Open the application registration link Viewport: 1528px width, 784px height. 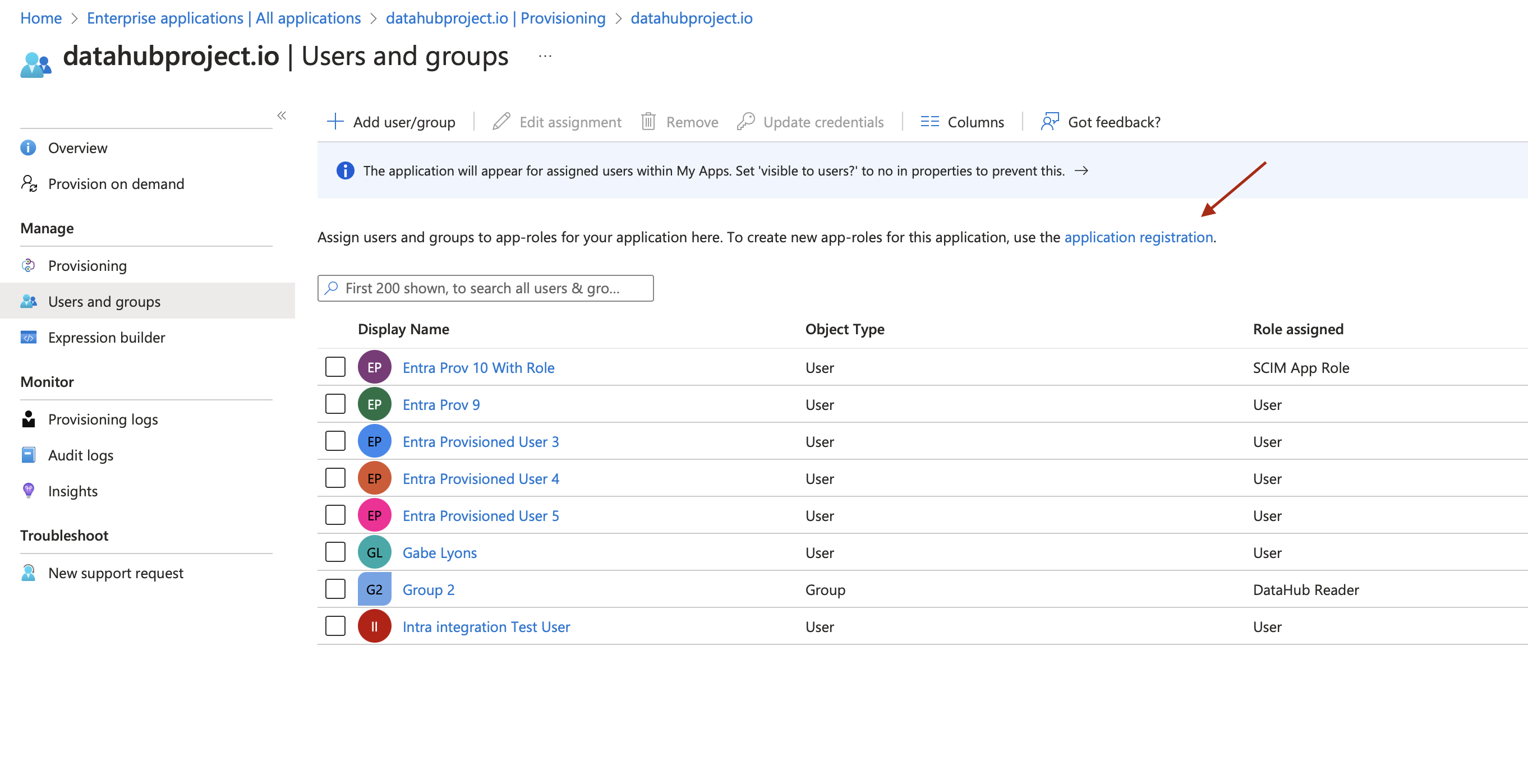tap(1138, 237)
